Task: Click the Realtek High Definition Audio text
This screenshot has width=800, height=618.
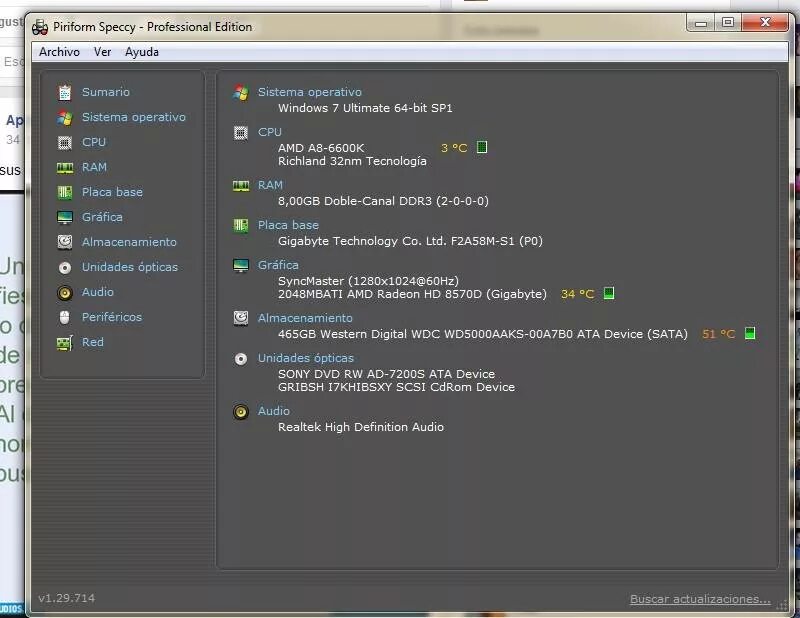Action: coord(361,427)
